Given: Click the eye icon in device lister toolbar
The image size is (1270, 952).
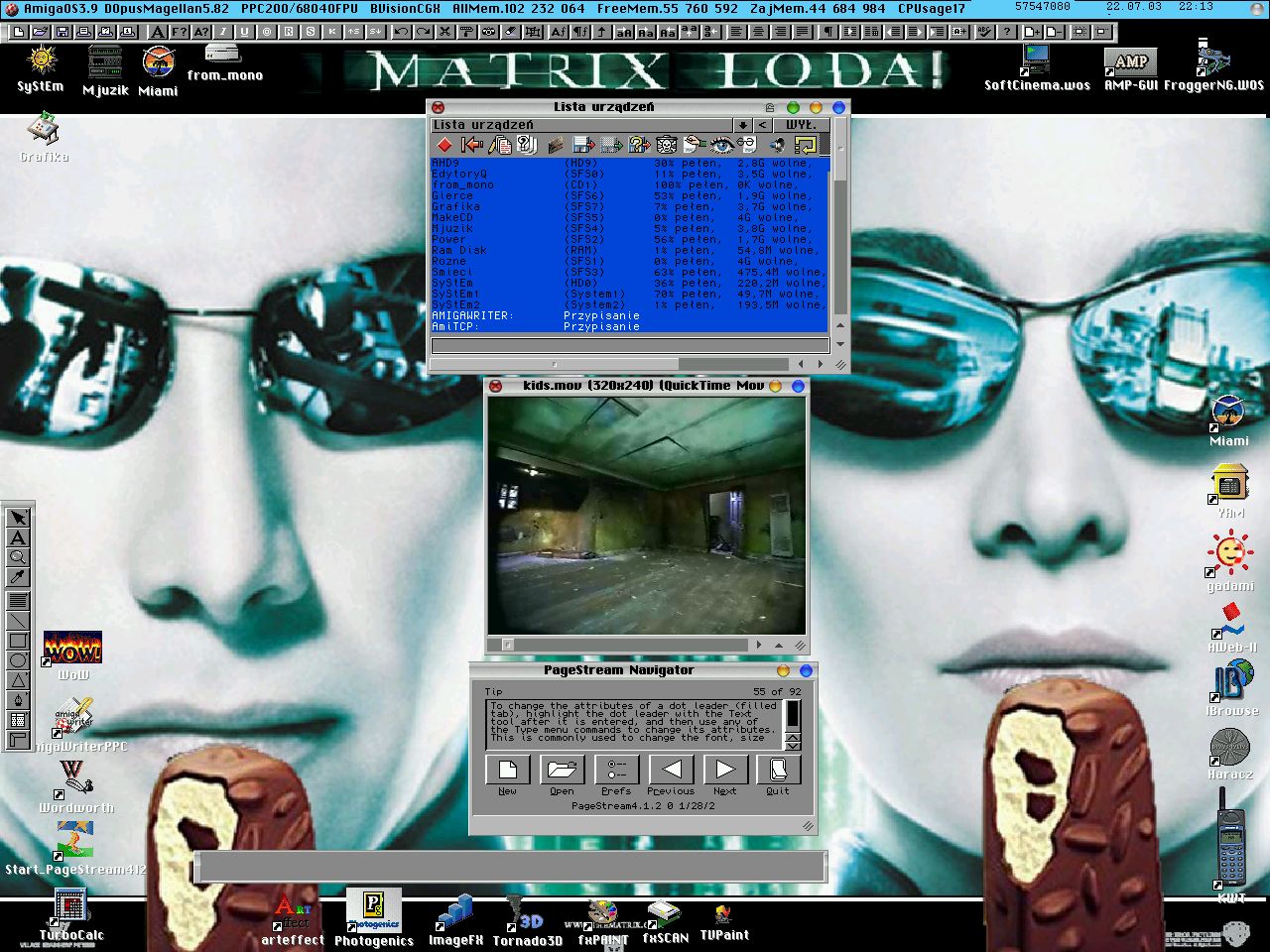Looking at the screenshot, I should pos(722,145).
